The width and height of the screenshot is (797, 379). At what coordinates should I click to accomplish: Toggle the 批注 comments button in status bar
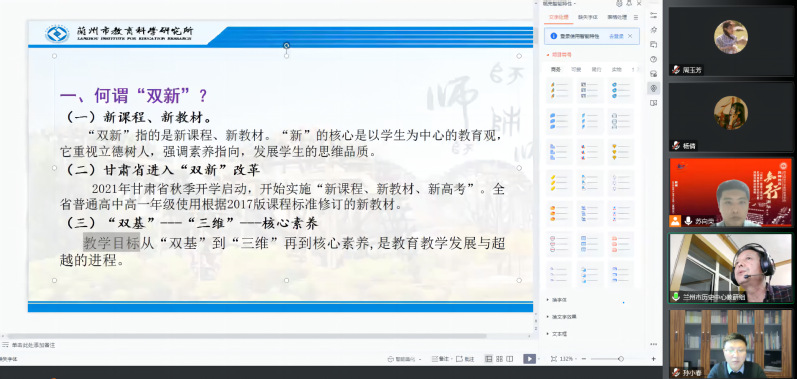point(466,359)
